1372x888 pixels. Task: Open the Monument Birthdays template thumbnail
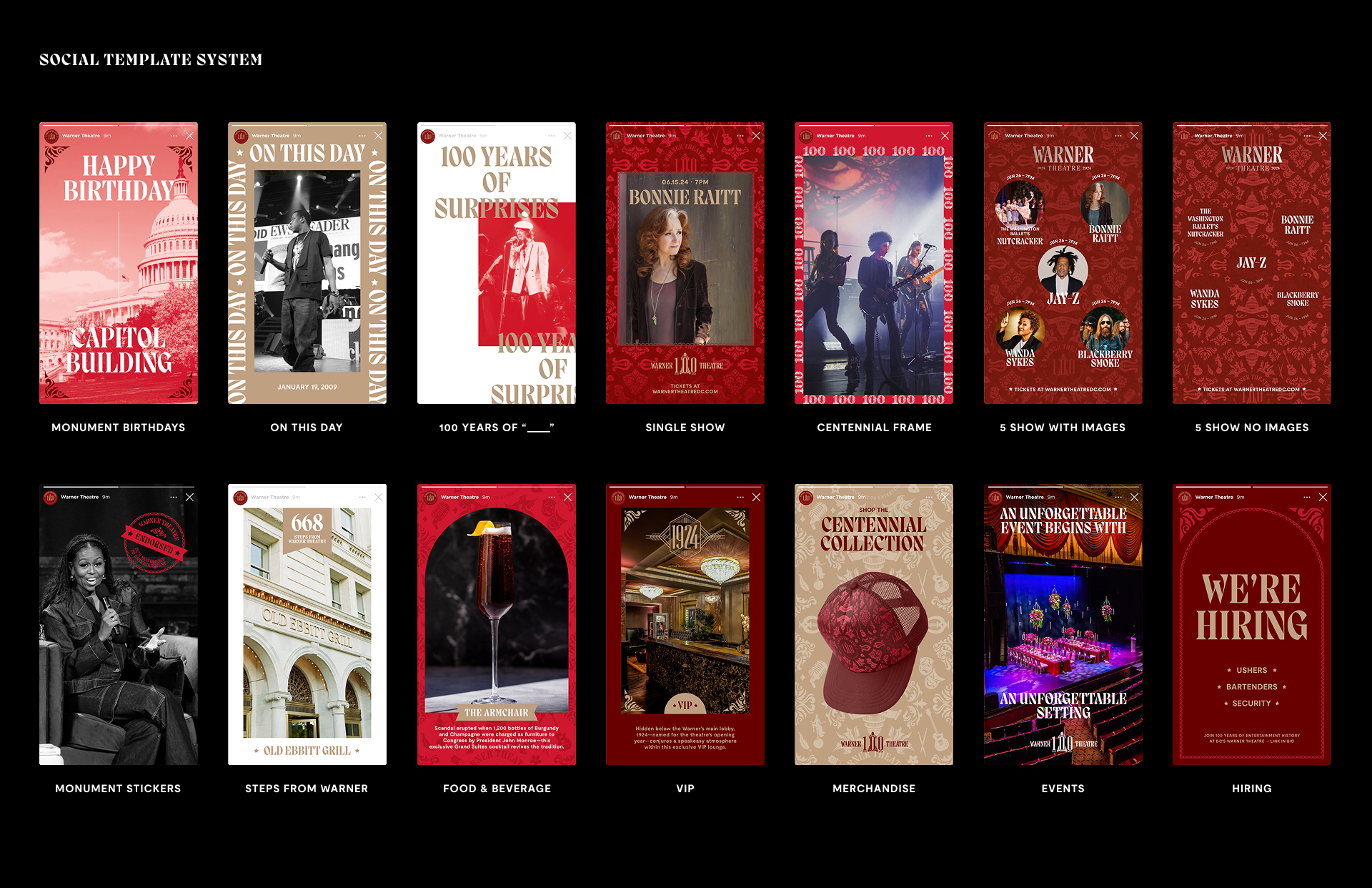[119, 263]
